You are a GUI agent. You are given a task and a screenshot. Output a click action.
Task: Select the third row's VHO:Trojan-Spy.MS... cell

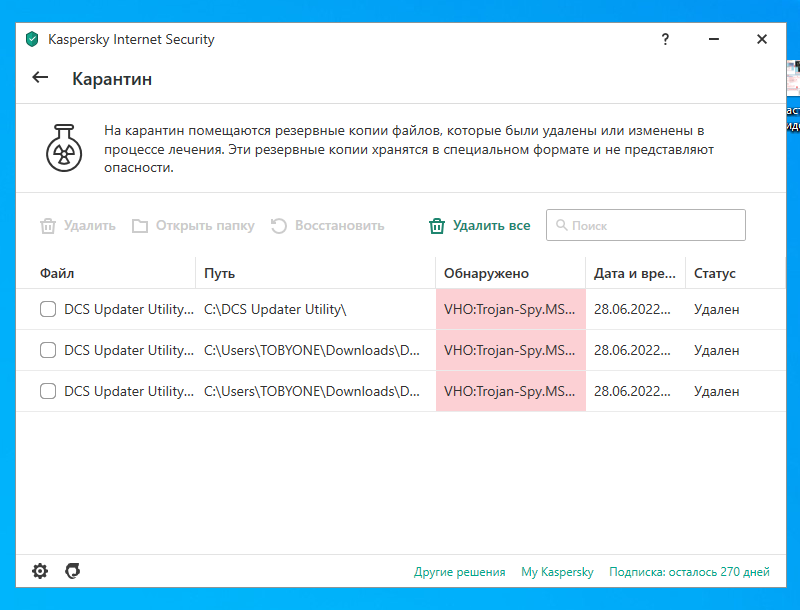pyautogui.click(x=511, y=391)
